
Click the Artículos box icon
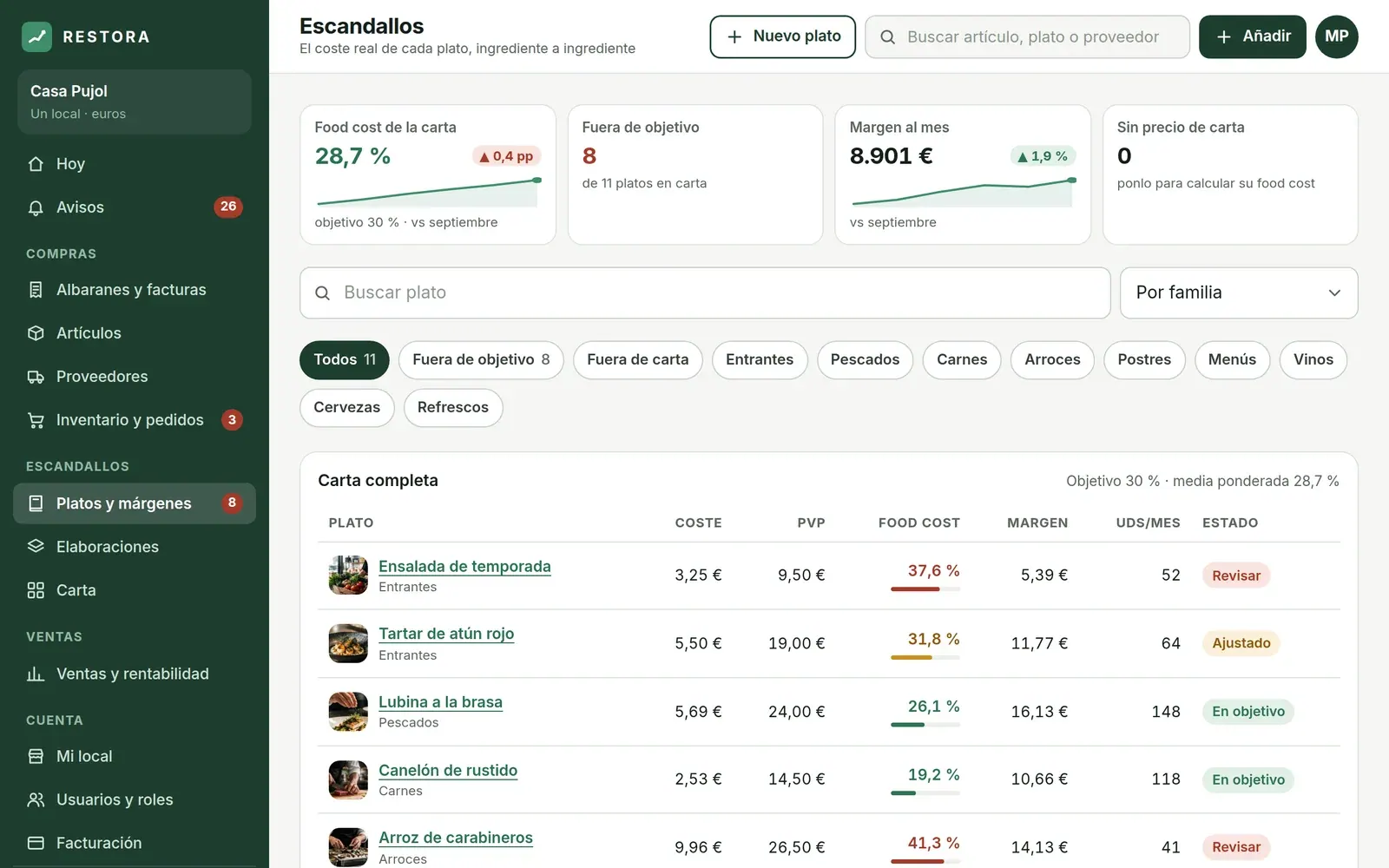coord(36,333)
